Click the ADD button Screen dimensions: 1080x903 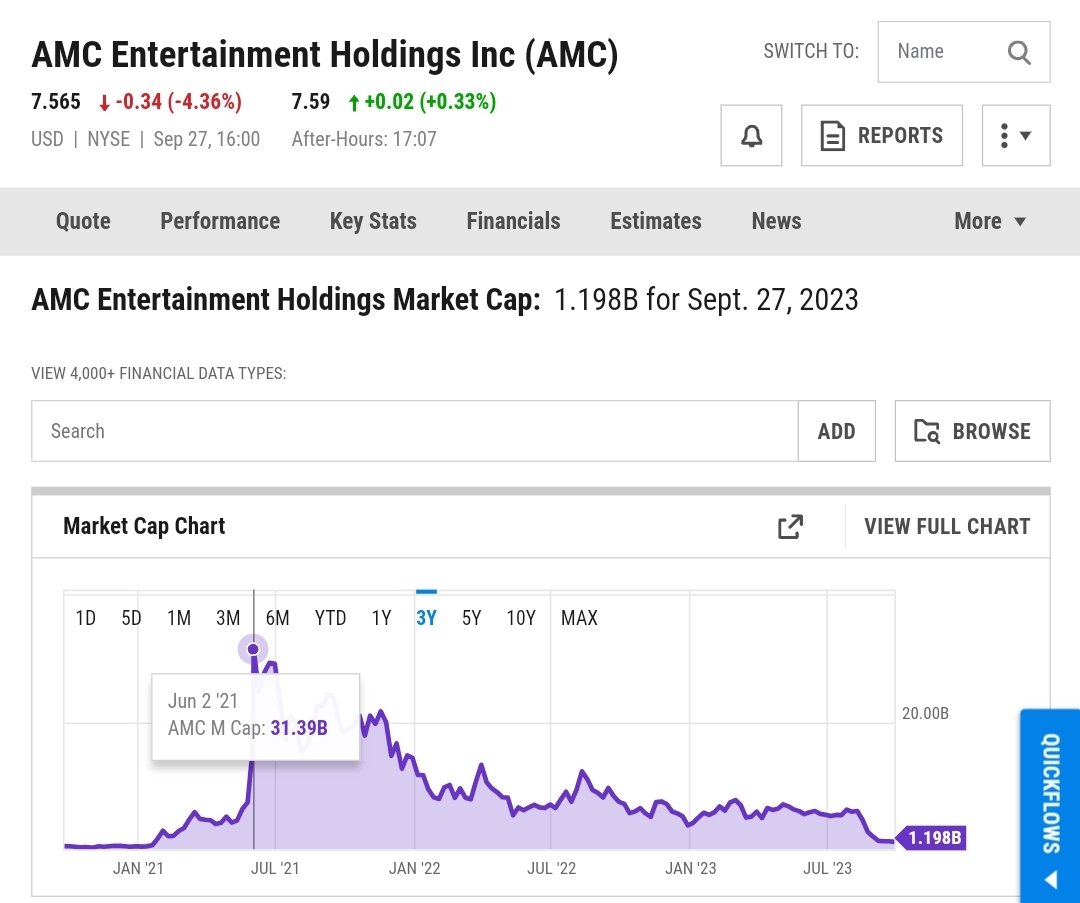pos(836,431)
